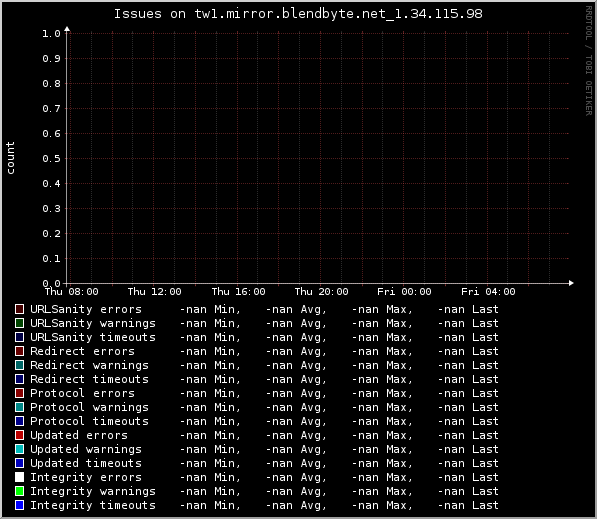The height and width of the screenshot is (519, 597).
Task: Click the URLSanity warnings green swatch
Action: (x=19, y=323)
